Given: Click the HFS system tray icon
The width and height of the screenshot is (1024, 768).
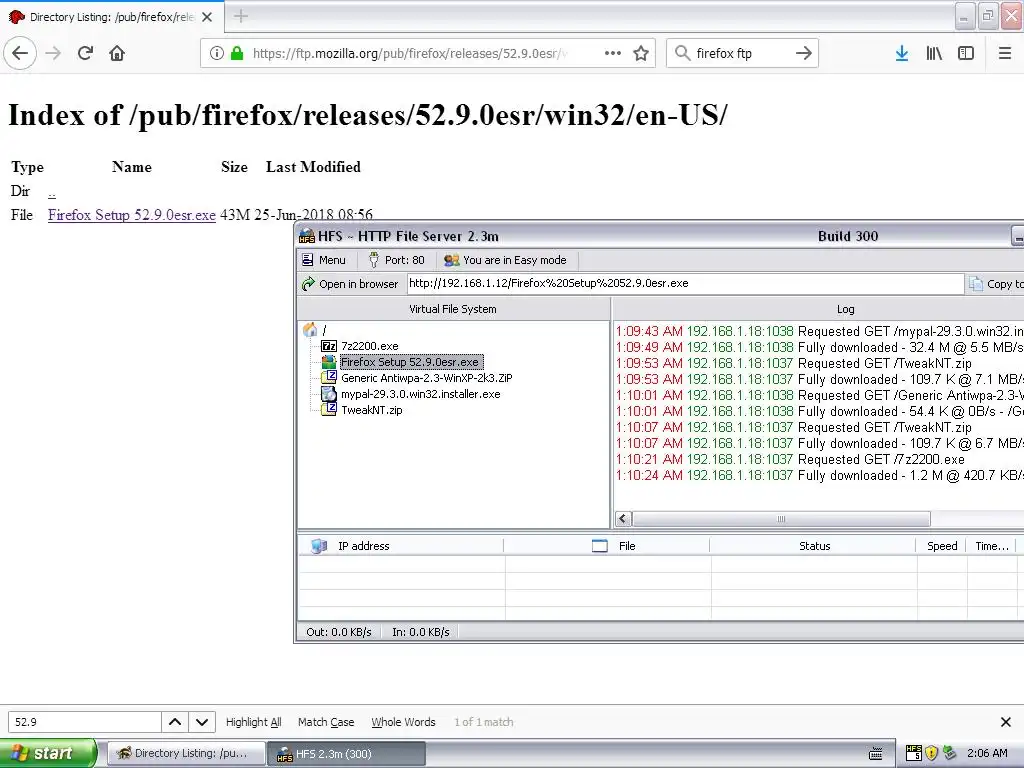Looking at the screenshot, I should tap(914, 753).
